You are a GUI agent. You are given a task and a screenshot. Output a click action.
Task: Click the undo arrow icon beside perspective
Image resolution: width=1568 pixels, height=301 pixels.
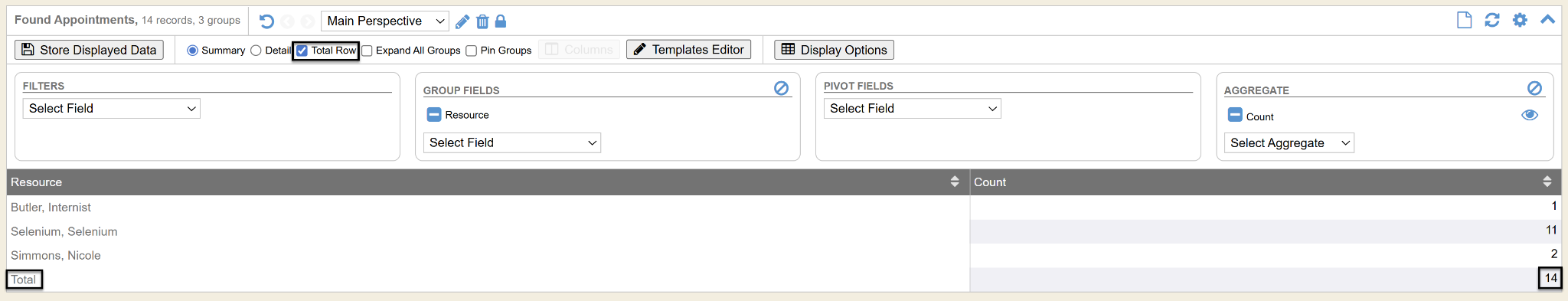click(x=266, y=21)
